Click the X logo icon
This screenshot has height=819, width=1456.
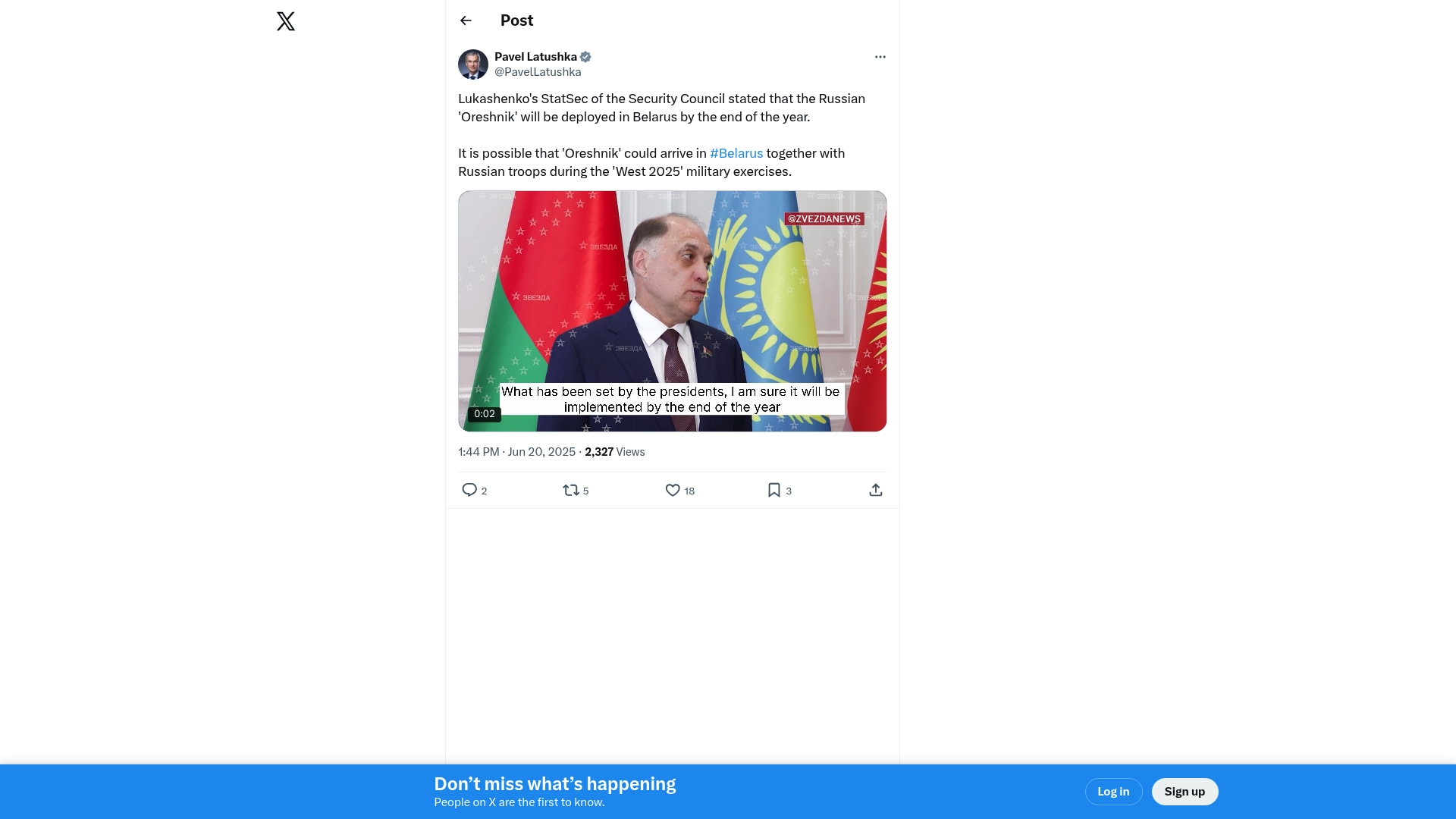pyautogui.click(x=286, y=21)
